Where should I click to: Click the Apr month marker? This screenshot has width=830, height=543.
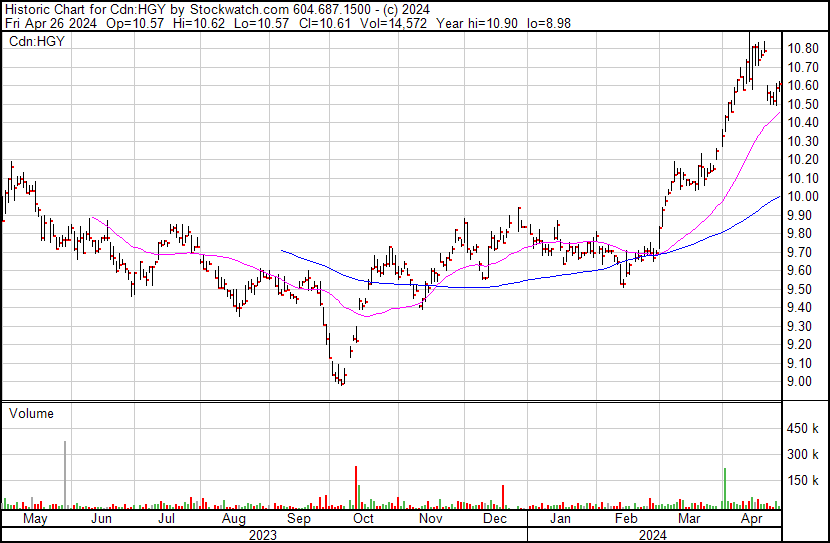(753, 520)
